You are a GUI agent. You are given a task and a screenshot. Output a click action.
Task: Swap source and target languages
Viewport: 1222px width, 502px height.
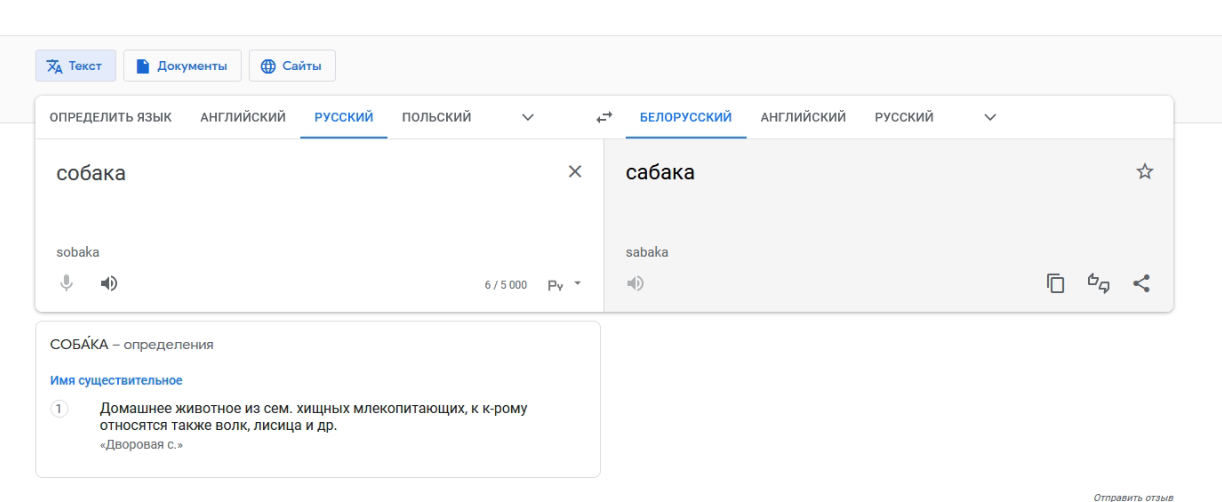pyautogui.click(x=604, y=117)
